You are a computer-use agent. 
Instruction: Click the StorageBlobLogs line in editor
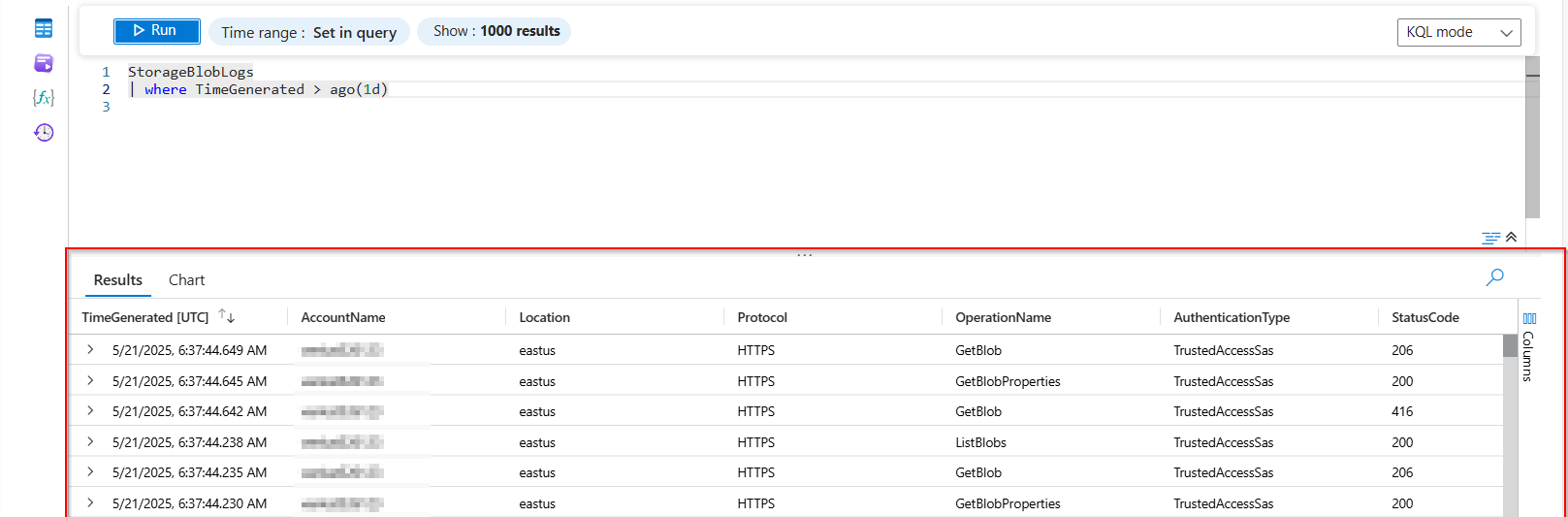click(190, 72)
